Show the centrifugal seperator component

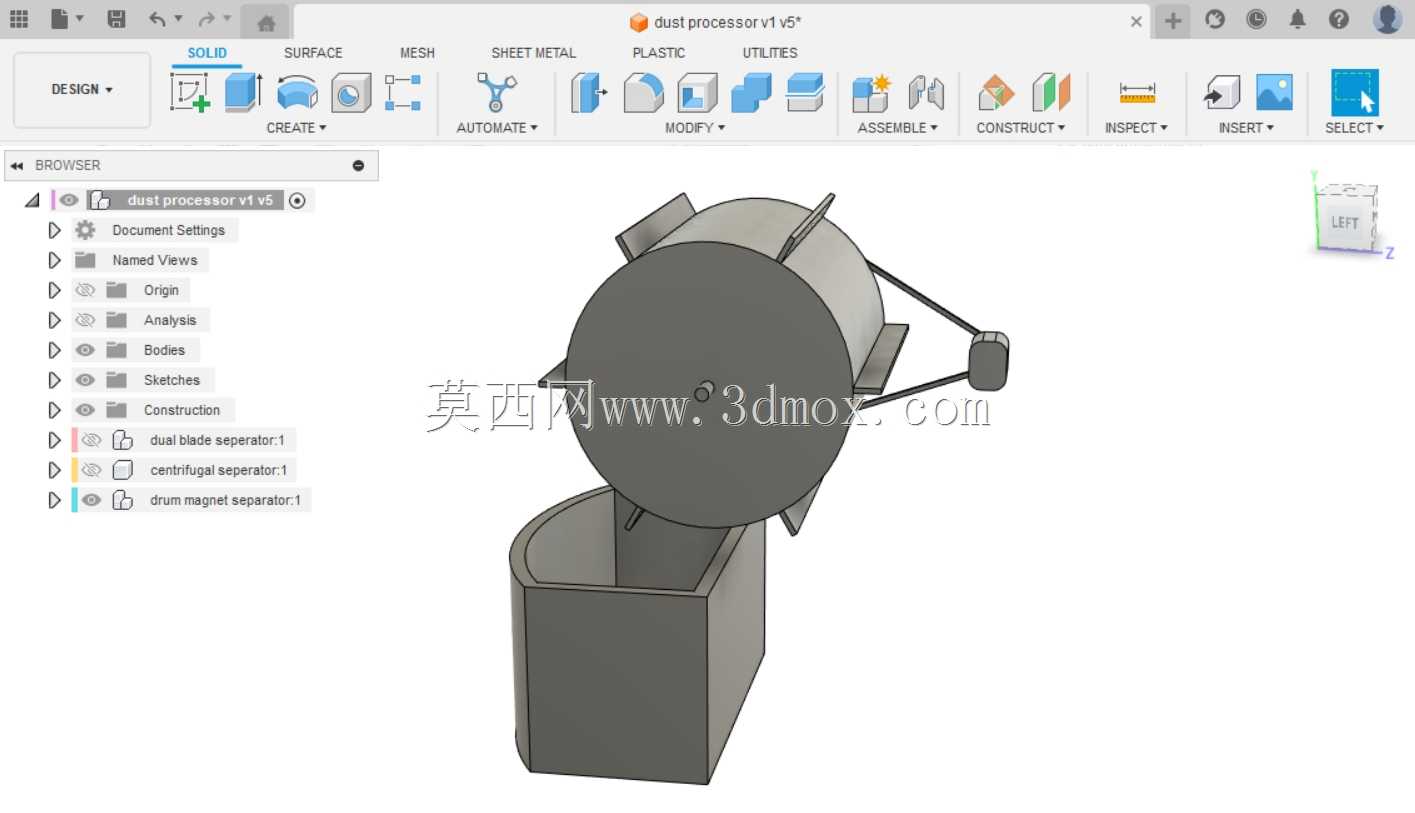point(92,470)
